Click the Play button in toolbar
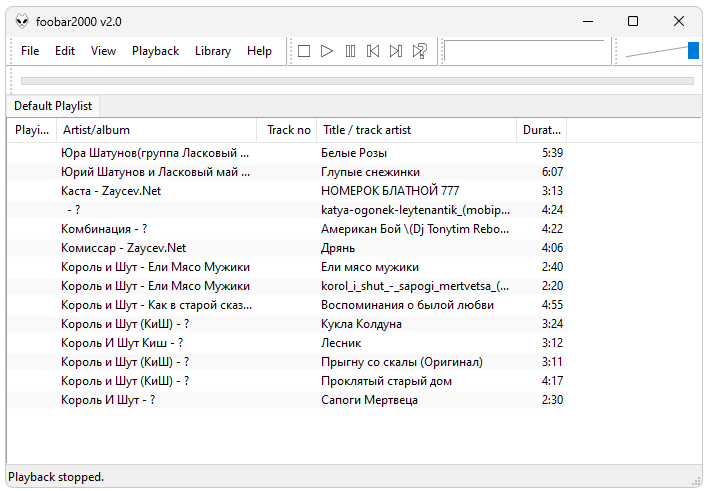Screen dimensions: 707x491 click(x=327, y=51)
